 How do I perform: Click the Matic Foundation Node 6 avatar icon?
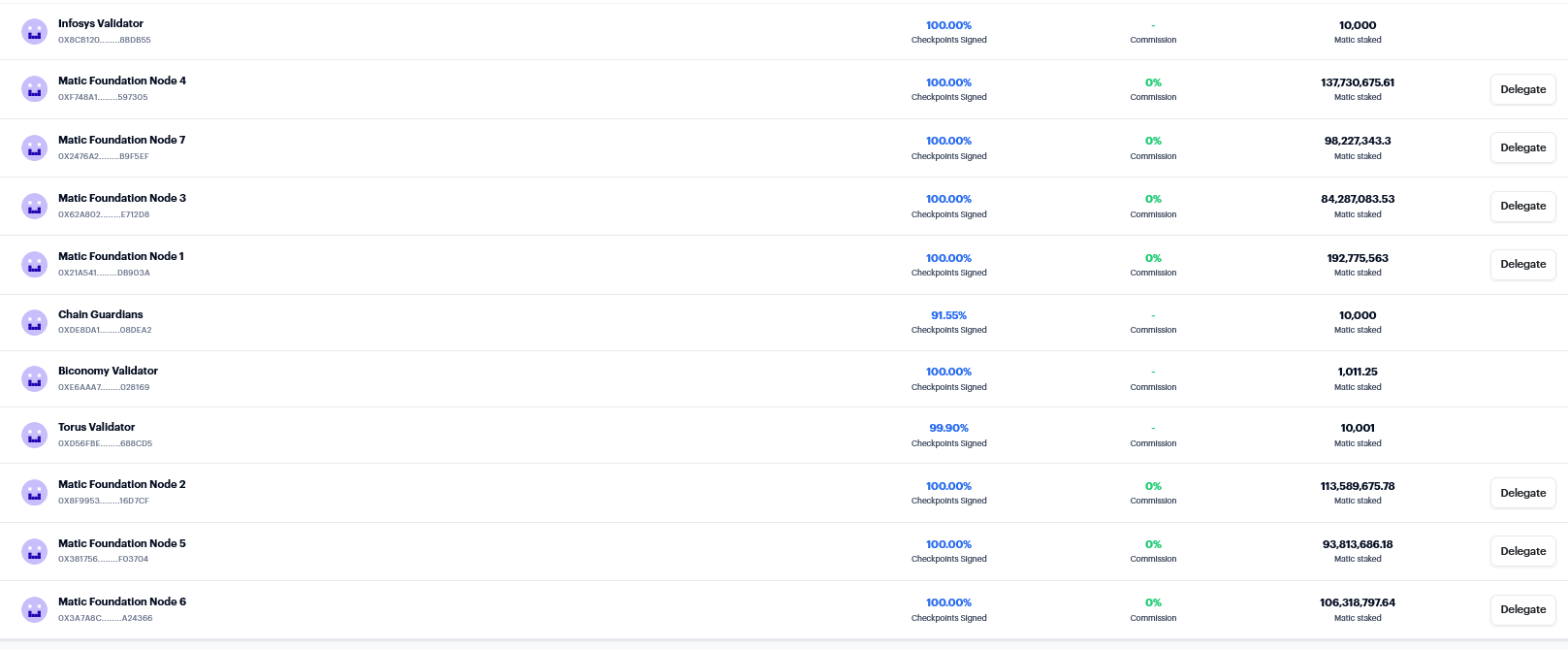pyautogui.click(x=35, y=609)
